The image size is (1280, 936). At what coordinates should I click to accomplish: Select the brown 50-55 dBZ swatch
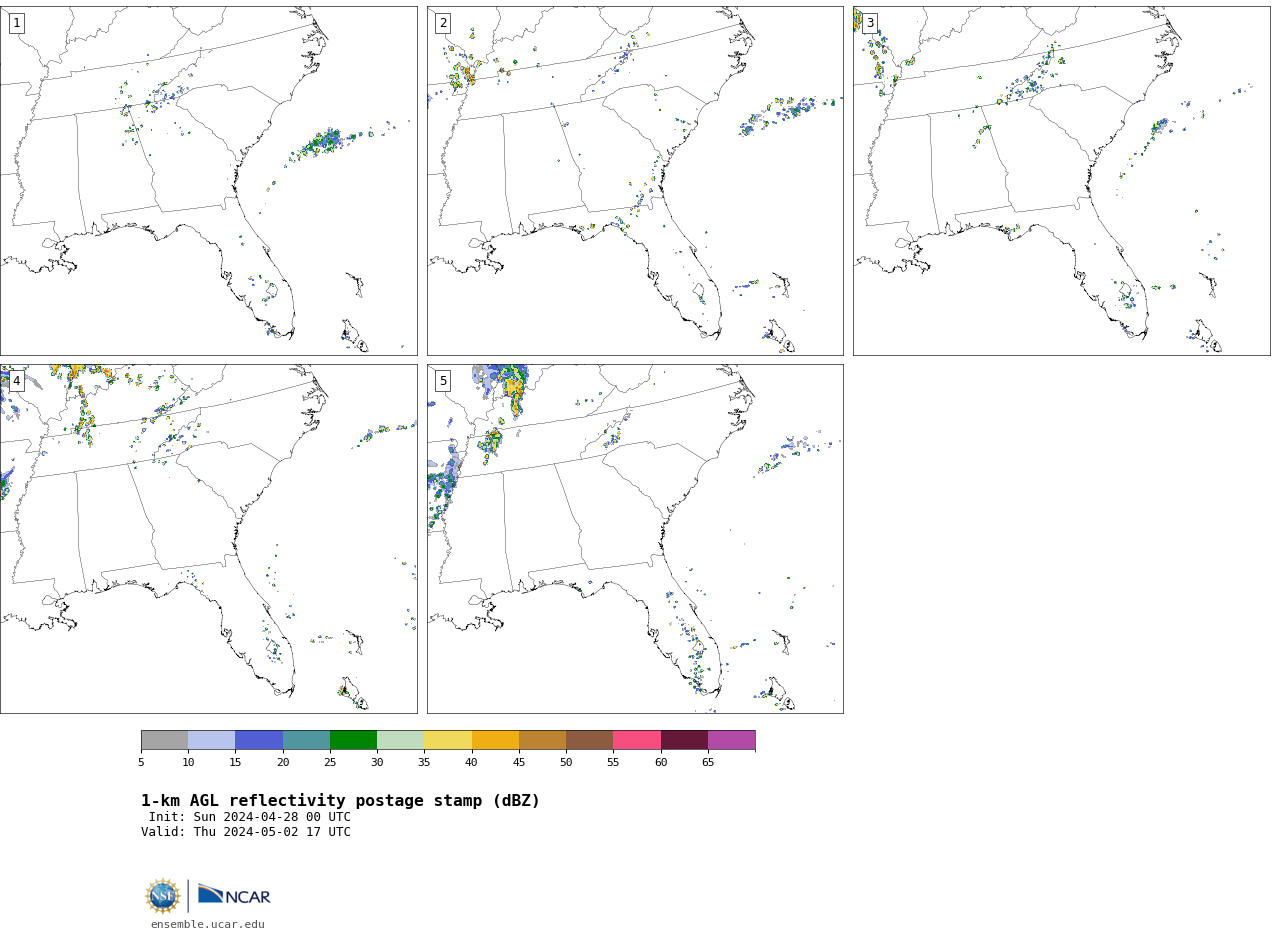point(589,740)
